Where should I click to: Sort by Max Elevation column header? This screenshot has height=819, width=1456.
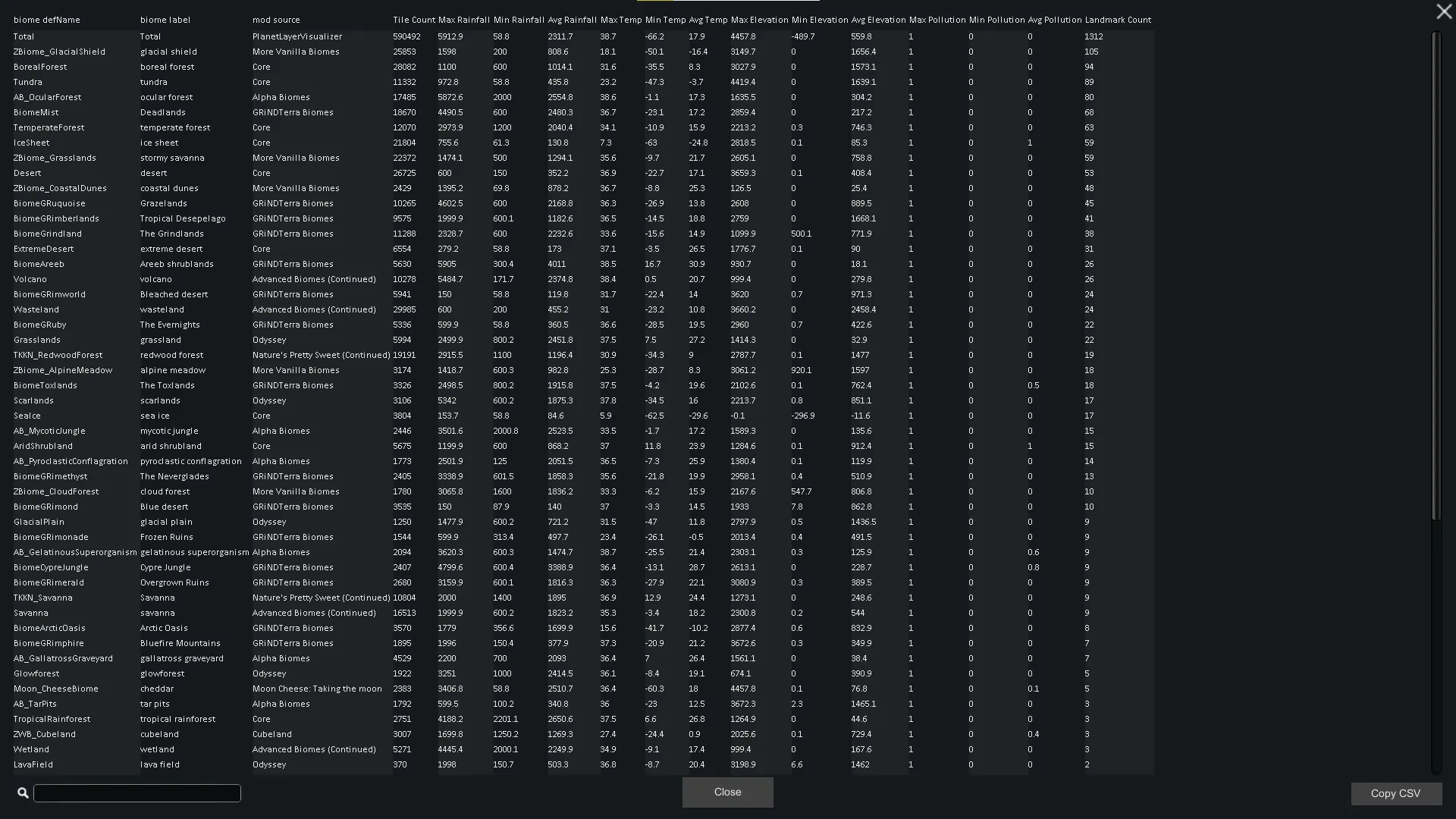click(x=759, y=20)
